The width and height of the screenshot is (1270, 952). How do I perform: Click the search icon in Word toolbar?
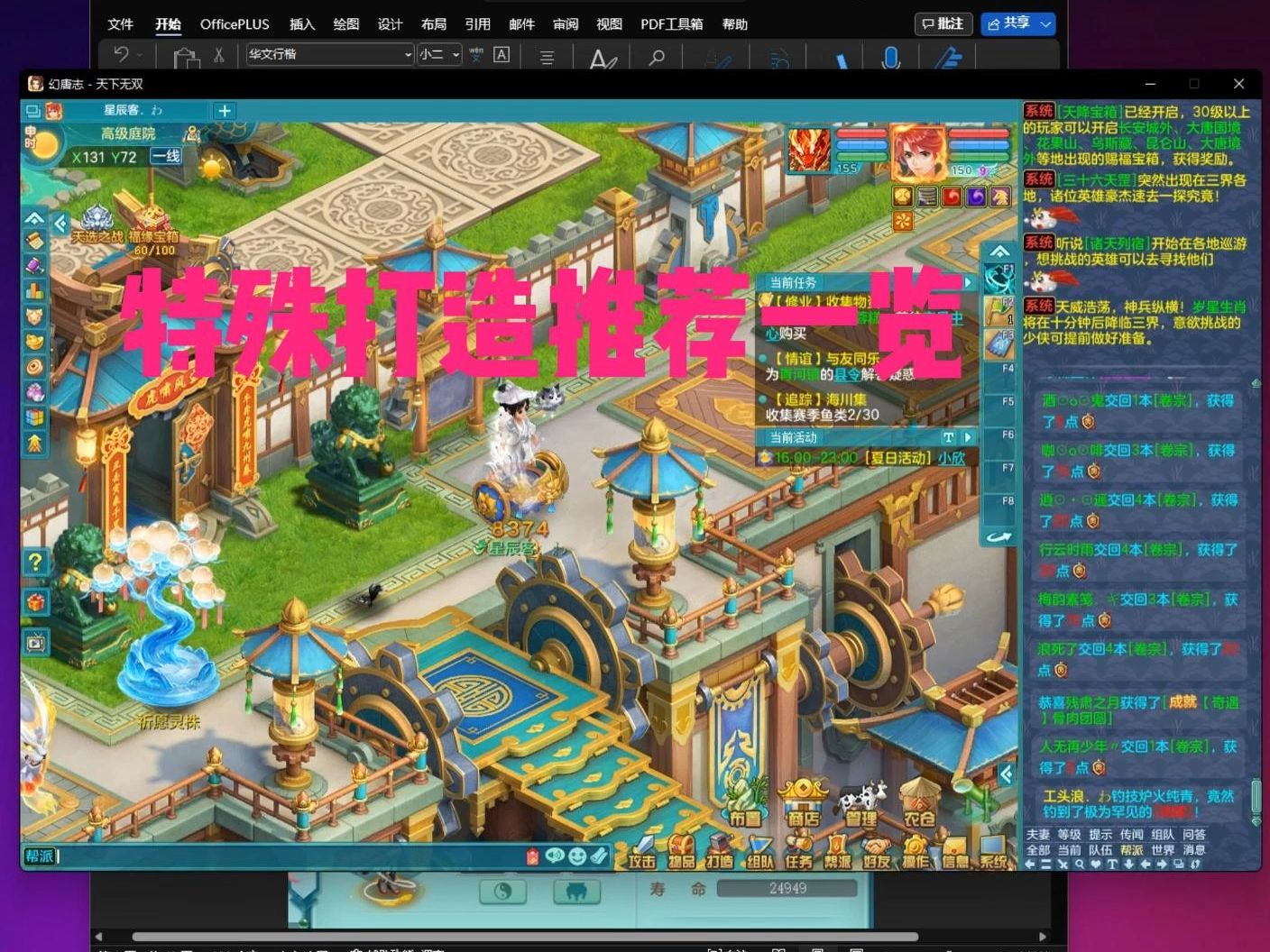pyautogui.click(x=657, y=58)
